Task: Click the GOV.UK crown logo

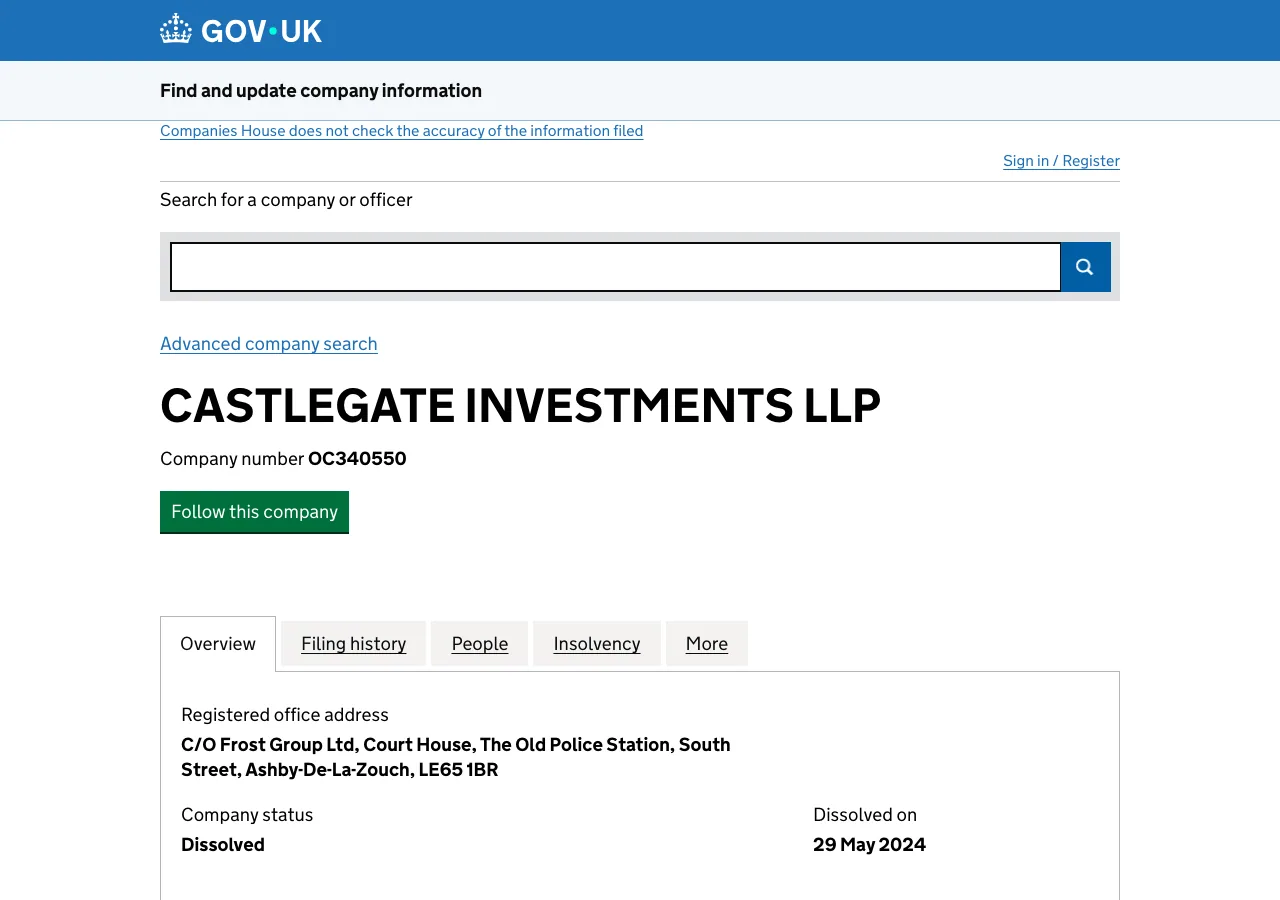Action: point(175,28)
